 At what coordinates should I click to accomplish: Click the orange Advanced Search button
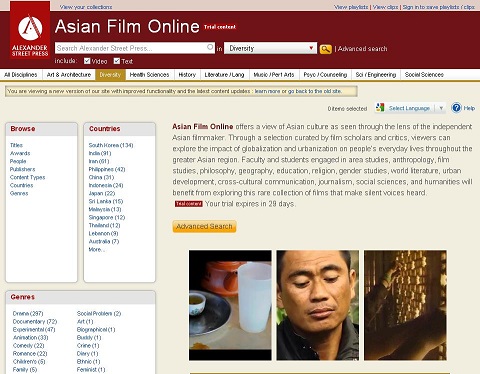pos(204,226)
